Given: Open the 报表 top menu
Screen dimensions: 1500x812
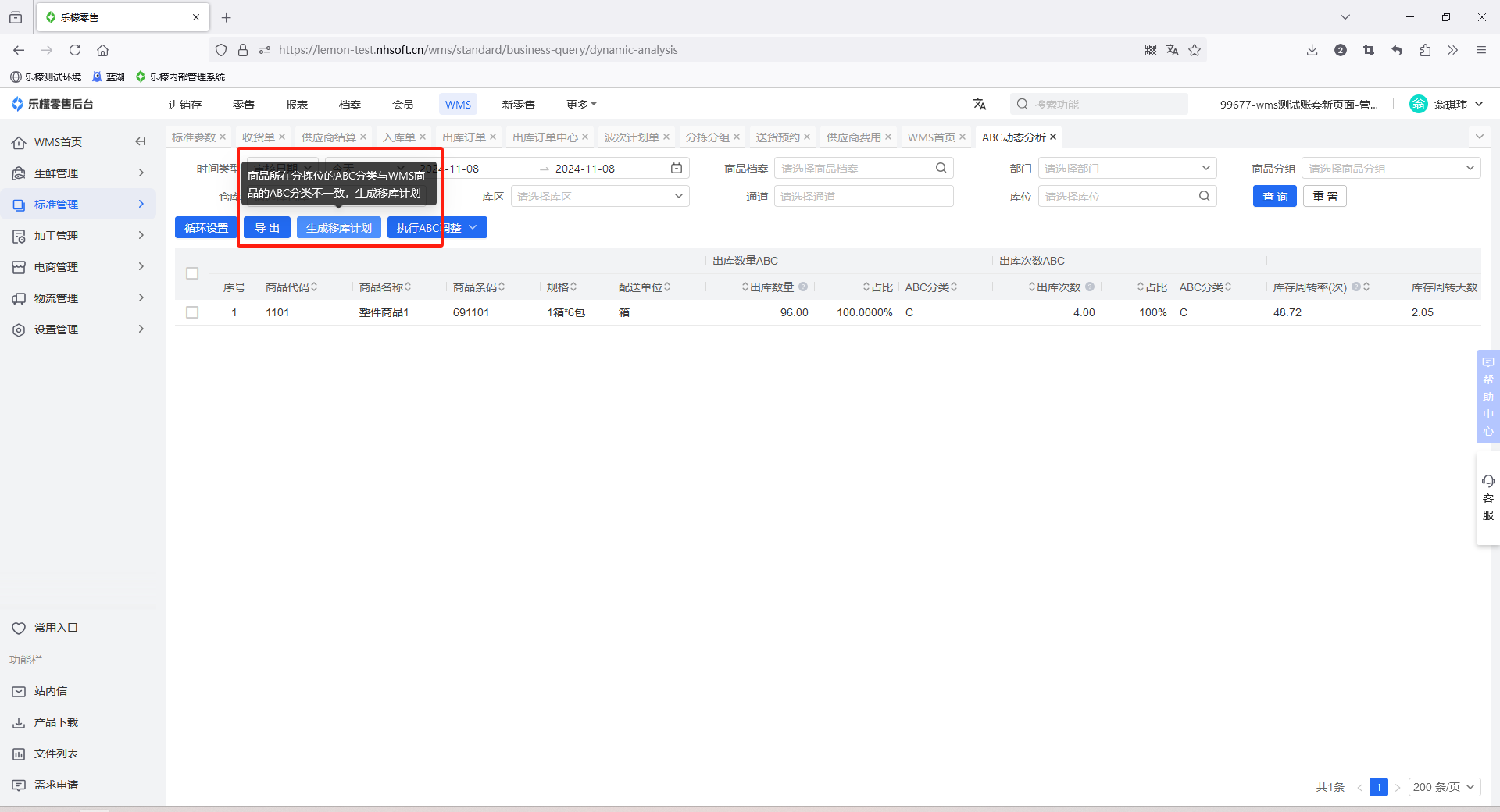Looking at the screenshot, I should point(297,104).
